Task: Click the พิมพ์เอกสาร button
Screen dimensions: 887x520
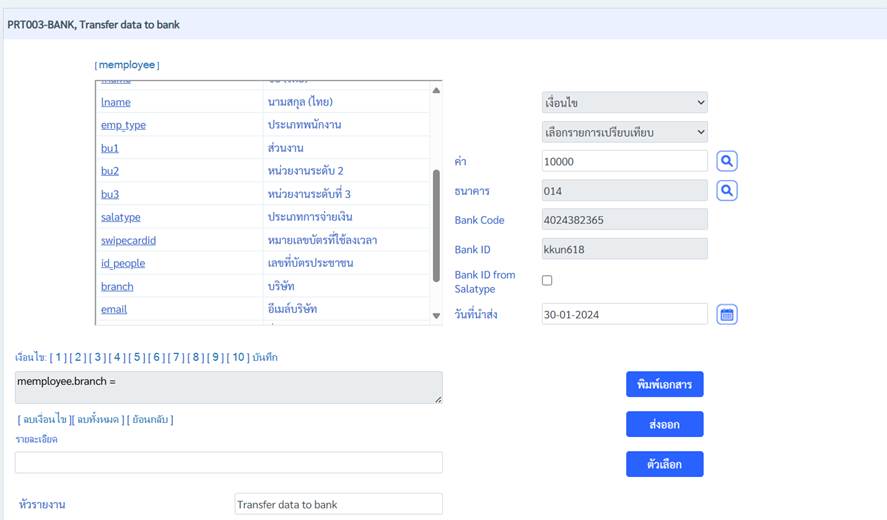Action: [x=665, y=384]
